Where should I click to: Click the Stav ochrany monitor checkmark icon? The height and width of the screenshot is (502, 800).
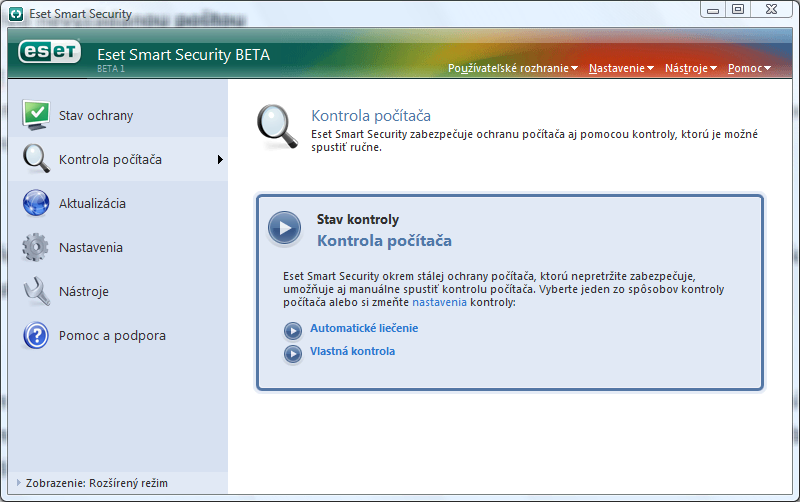point(36,115)
